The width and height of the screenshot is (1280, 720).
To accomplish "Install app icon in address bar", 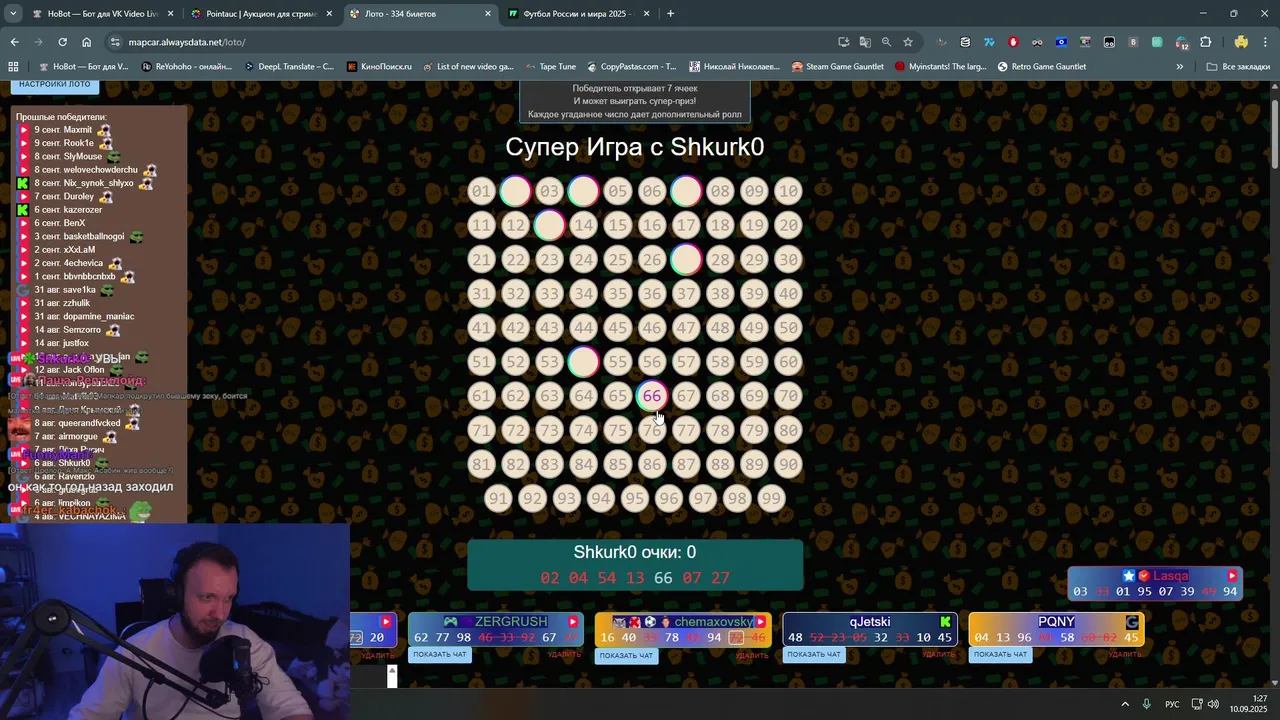I will point(844,42).
